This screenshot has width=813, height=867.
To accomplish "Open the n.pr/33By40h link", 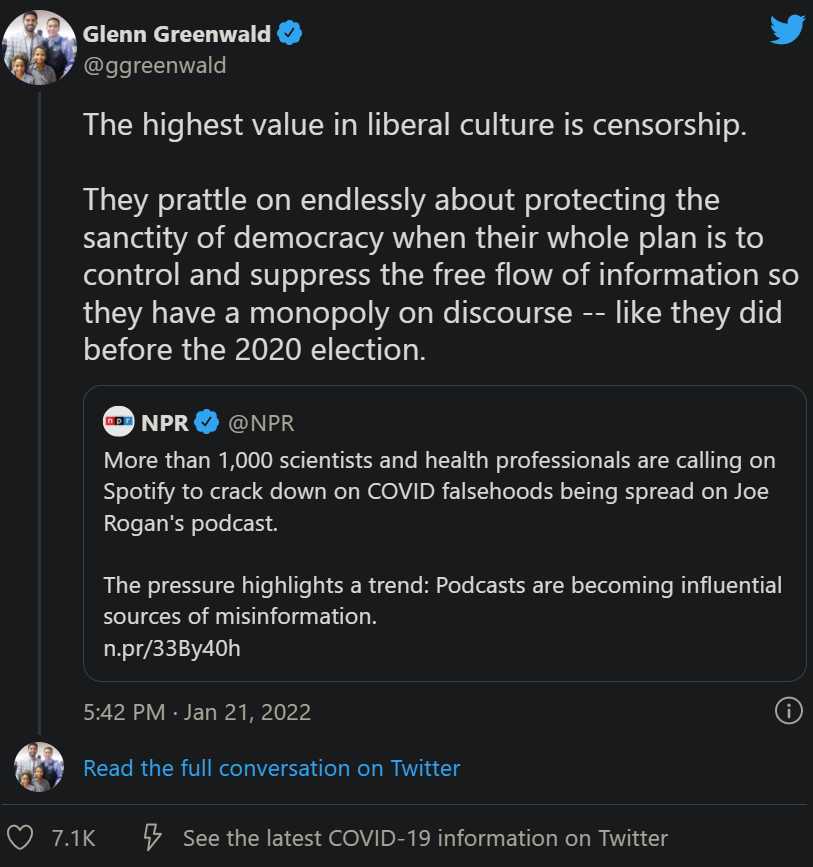I will click(x=172, y=648).
